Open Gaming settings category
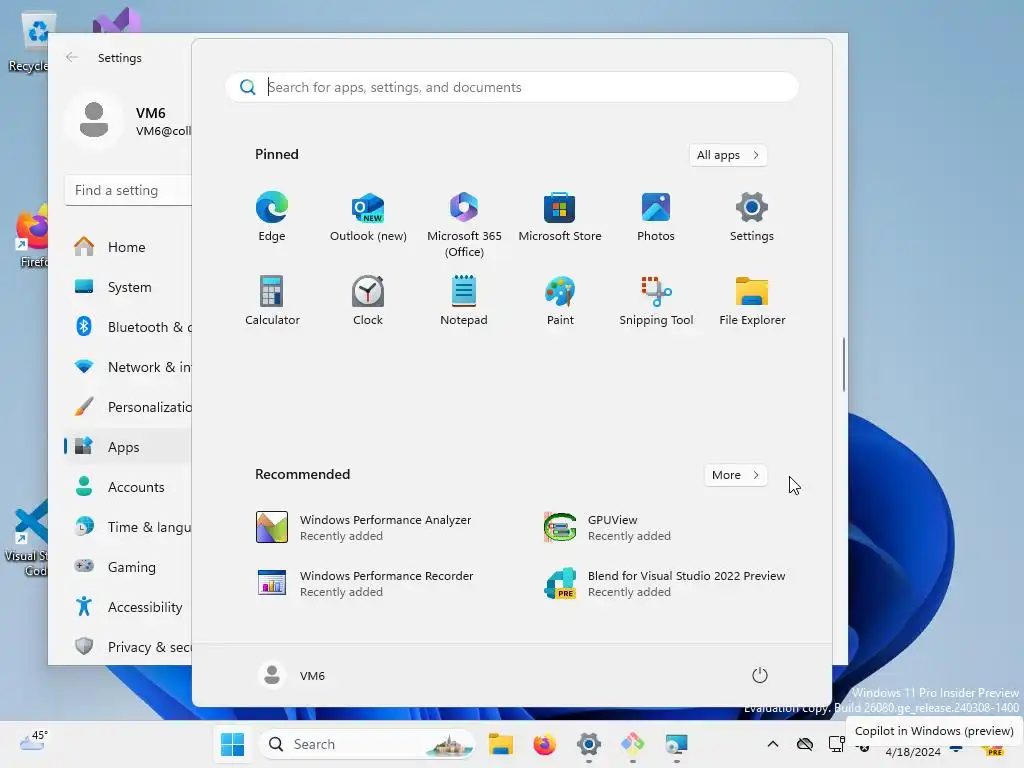Viewport: 1024px width, 768px height. pos(127,567)
